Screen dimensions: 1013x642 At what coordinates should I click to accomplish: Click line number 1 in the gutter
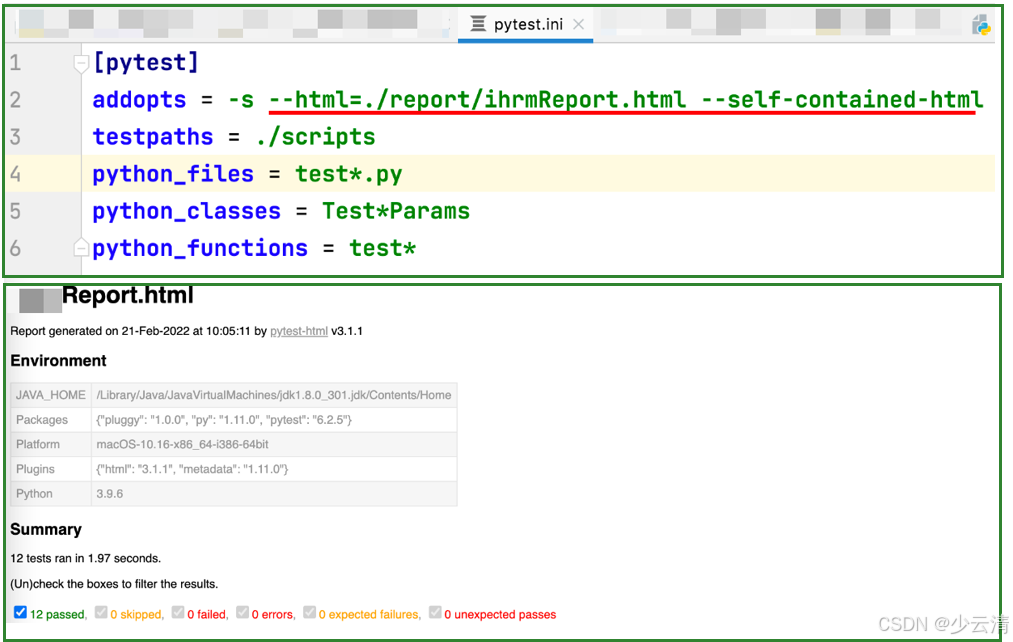point(16,63)
